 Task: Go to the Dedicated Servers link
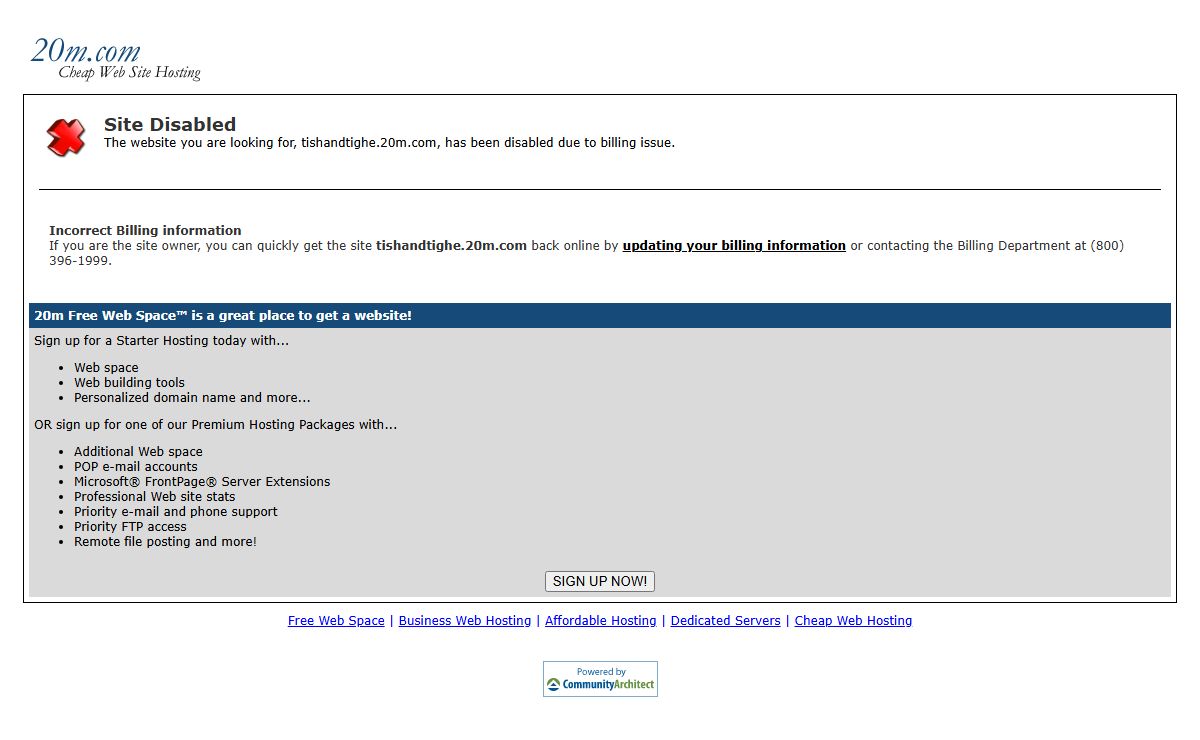[726, 621]
